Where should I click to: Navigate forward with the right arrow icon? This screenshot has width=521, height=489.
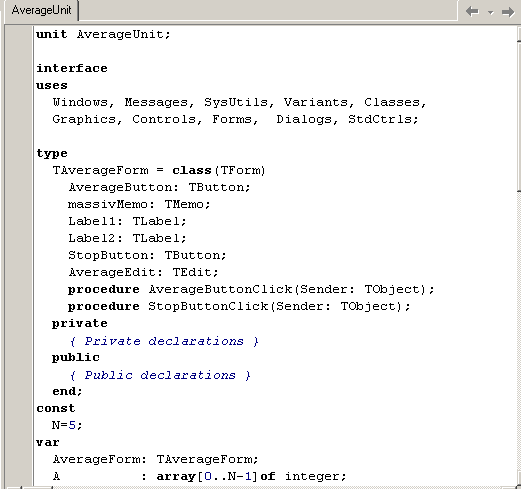[508, 12]
